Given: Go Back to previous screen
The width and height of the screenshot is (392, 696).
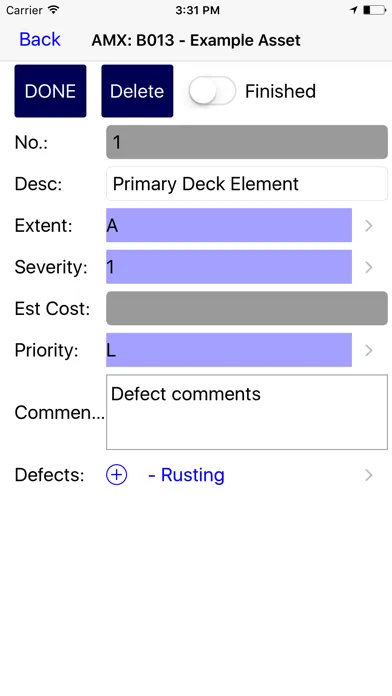Looking at the screenshot, I should click(x=40, y=40).
